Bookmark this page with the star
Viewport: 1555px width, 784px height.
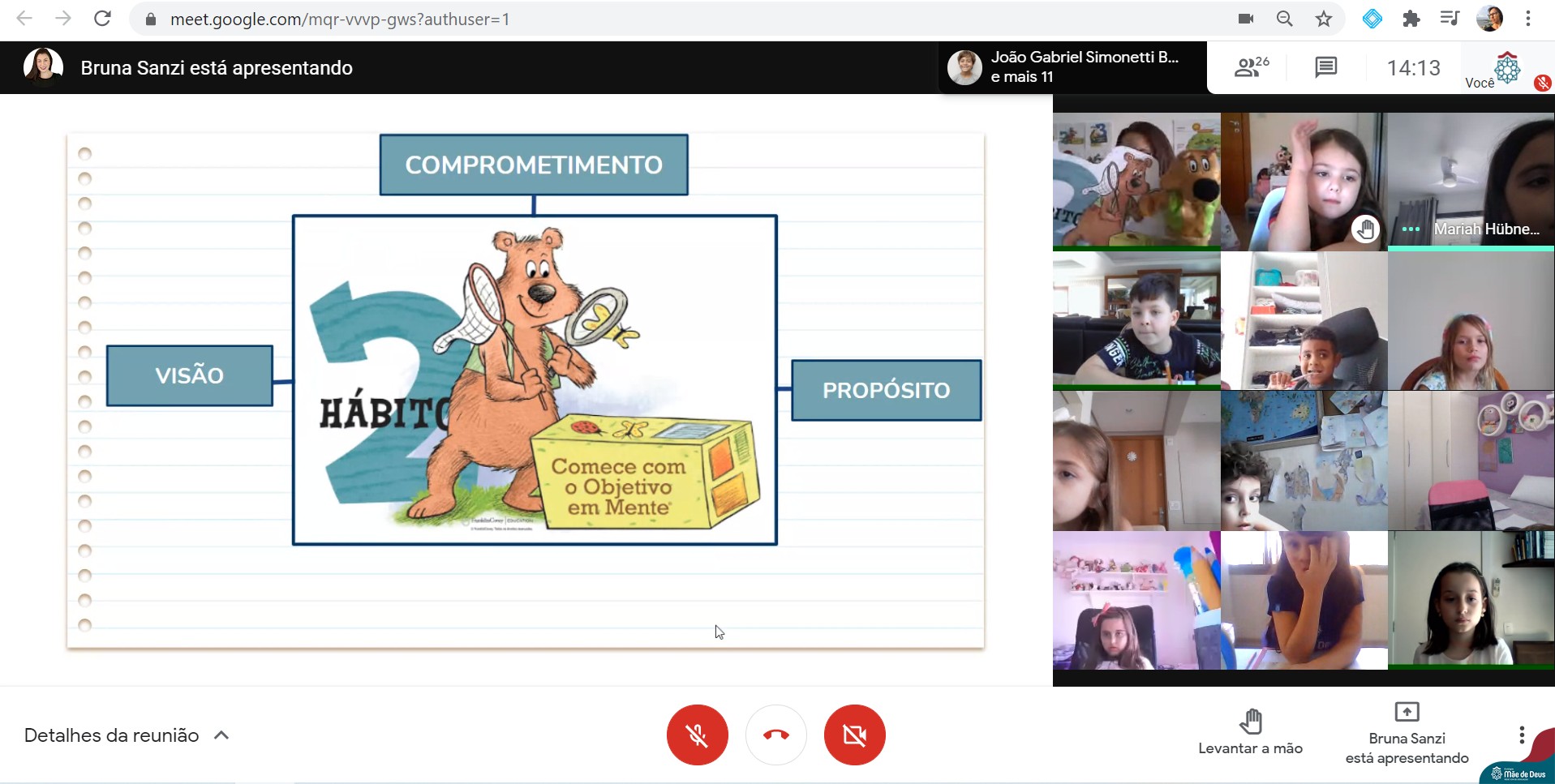1324,19
